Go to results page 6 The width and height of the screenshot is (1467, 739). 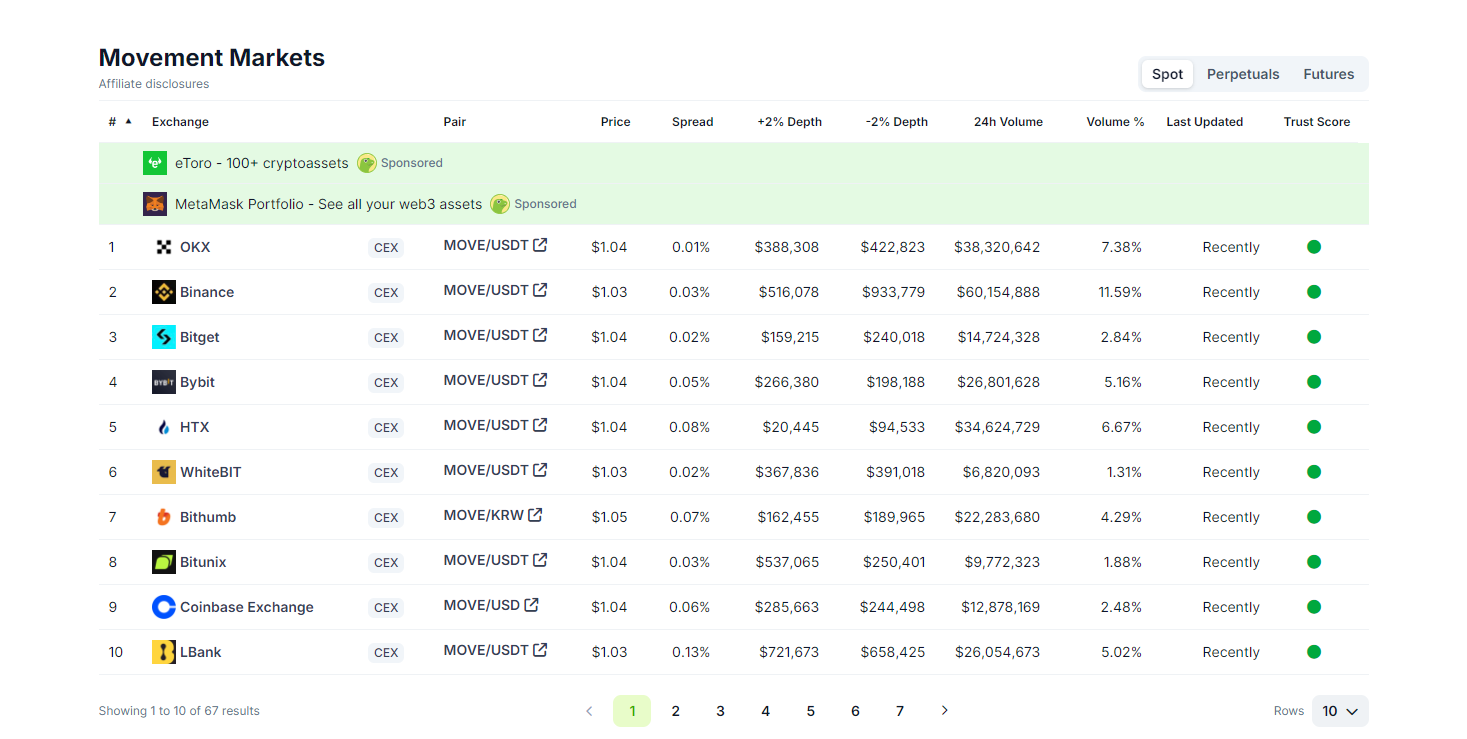click(x=855, y=711)
